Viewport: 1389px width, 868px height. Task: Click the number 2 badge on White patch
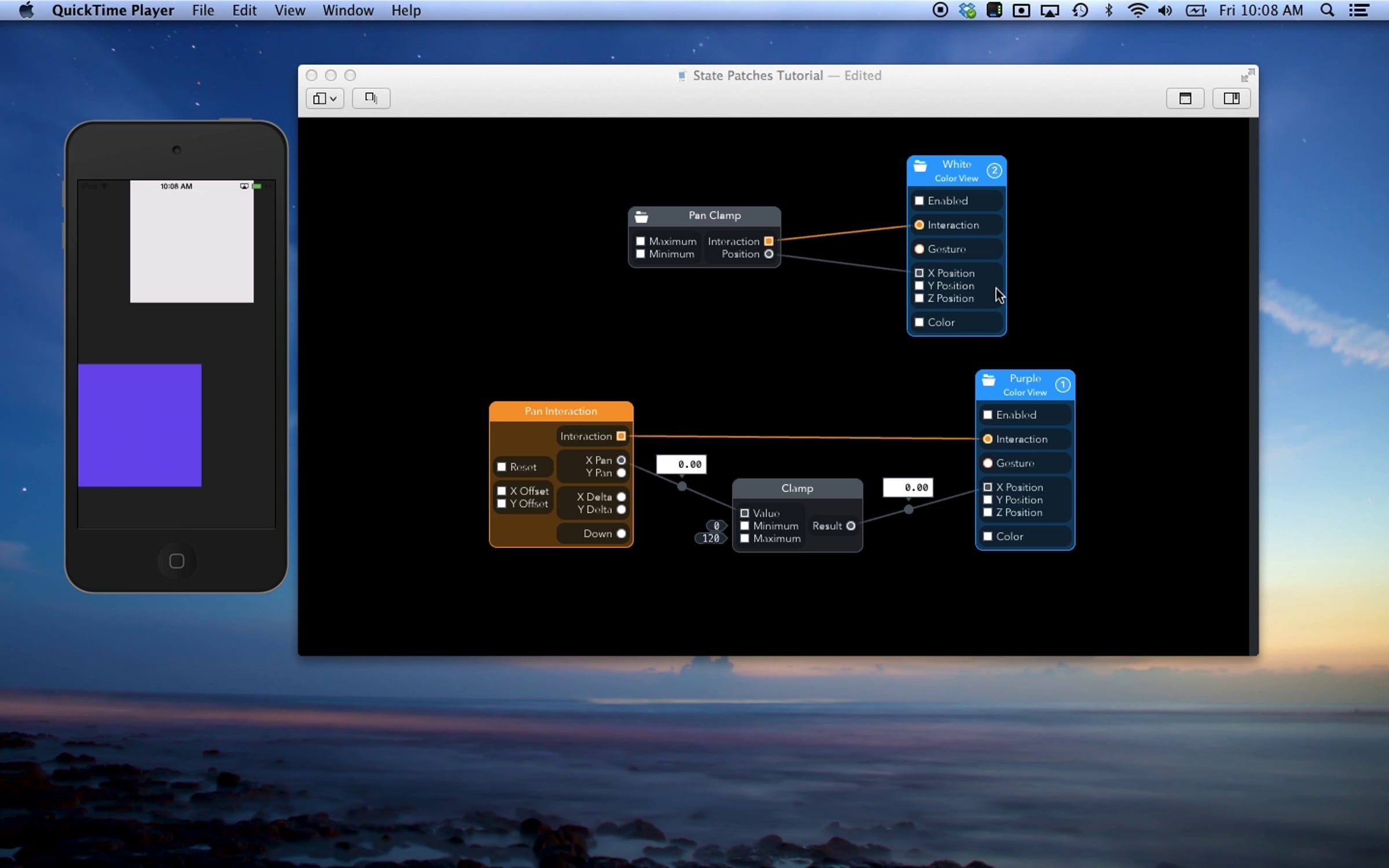(994, 171)
